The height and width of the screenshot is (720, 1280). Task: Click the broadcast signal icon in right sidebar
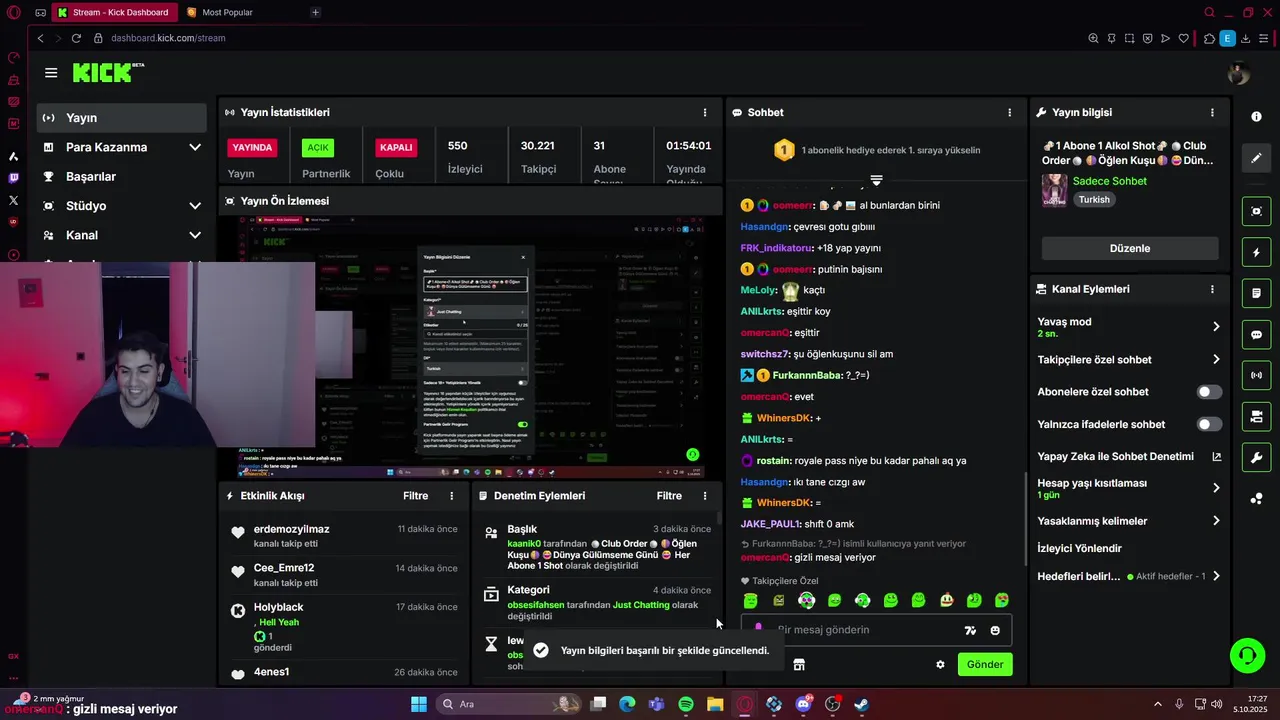pyautogui.click(x=1257, y=376)
